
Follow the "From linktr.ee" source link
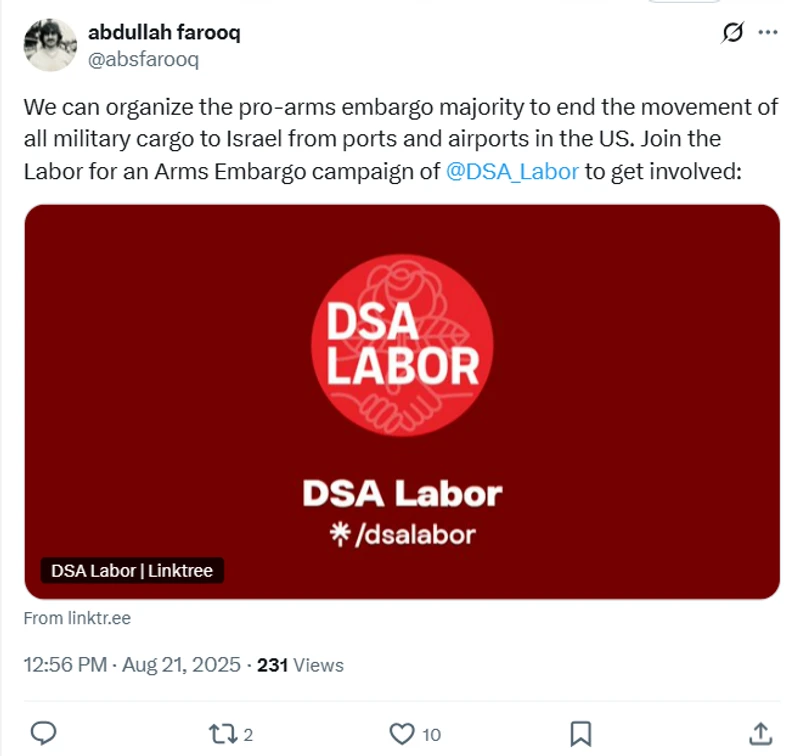coord(77,618)
